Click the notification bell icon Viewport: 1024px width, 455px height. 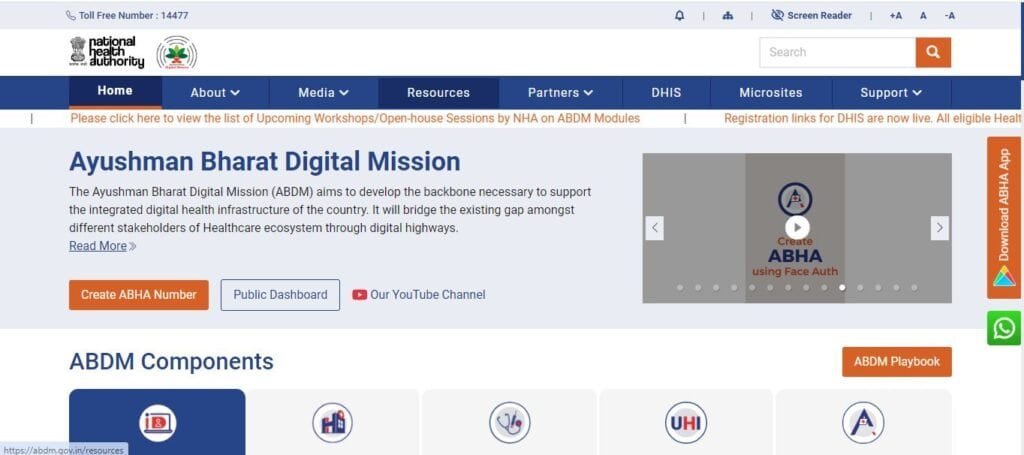pyautogui.click(x=680, y=16)
